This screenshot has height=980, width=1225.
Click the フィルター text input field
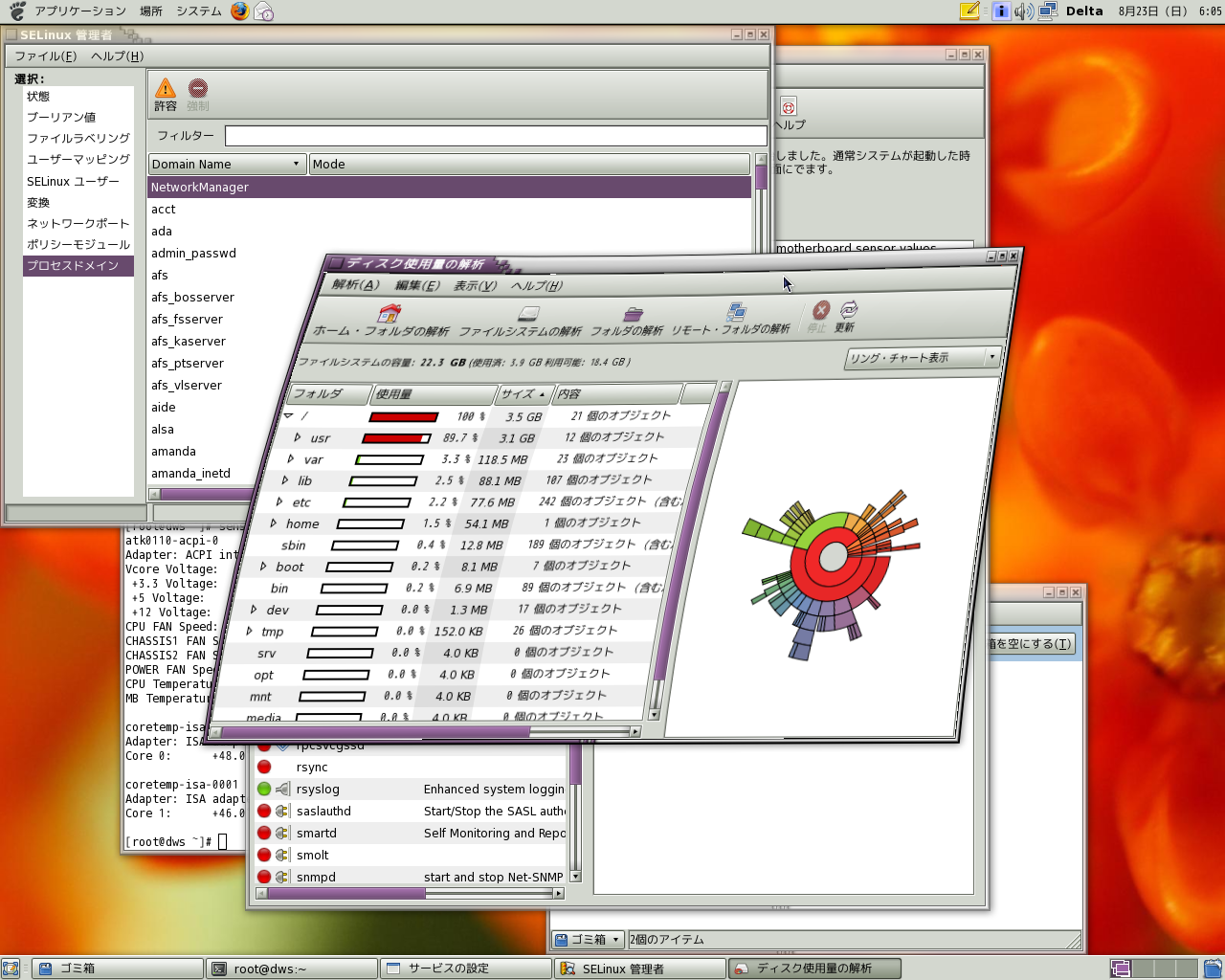coord(495,136)
